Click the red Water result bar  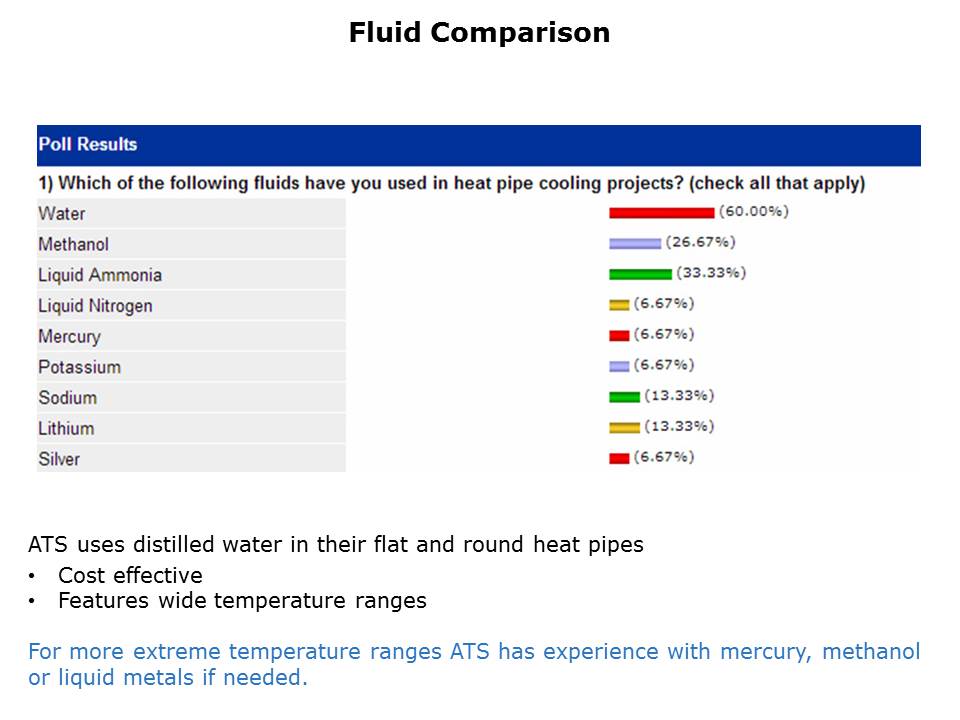[x=661, y=212]
